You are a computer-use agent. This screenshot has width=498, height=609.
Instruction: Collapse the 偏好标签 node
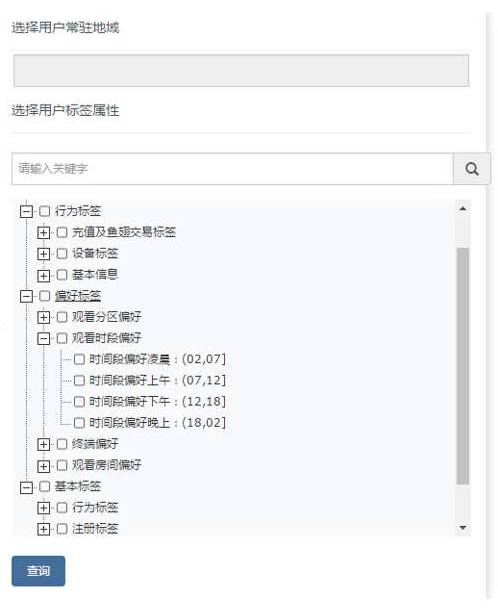[26, 296]
